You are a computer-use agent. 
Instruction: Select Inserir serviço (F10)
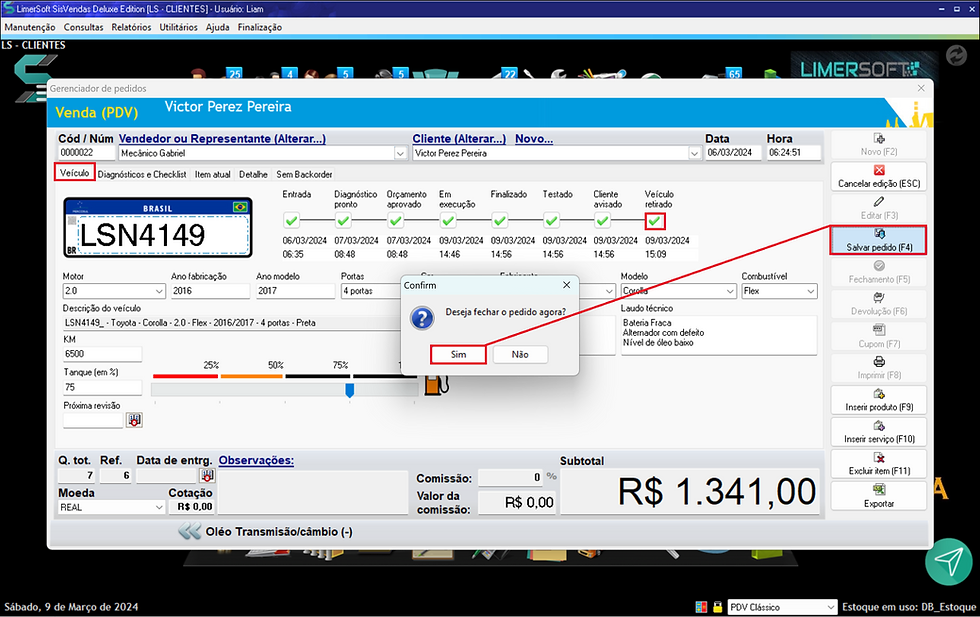click(877, 432)
